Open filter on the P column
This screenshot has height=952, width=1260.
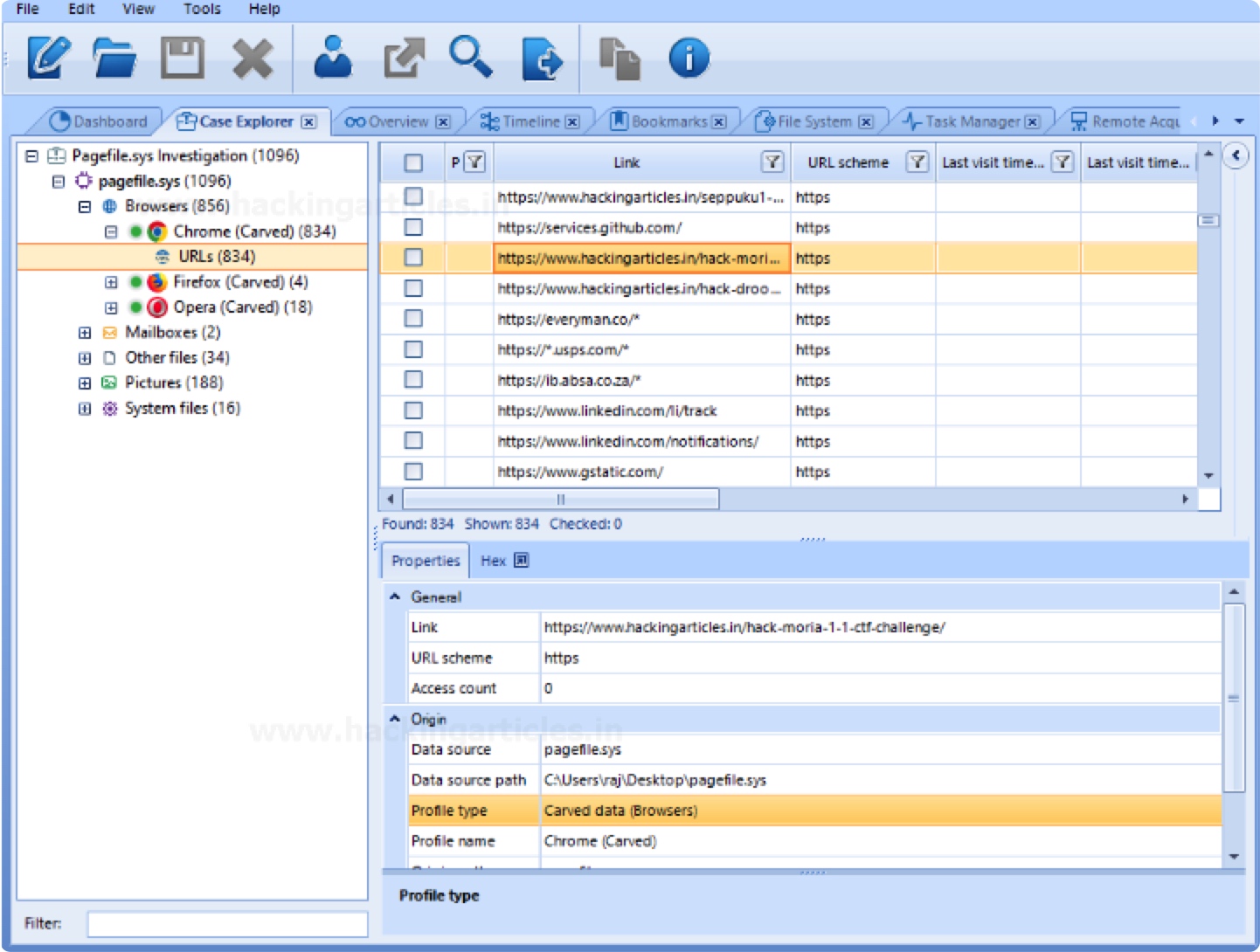click(474, 162)
